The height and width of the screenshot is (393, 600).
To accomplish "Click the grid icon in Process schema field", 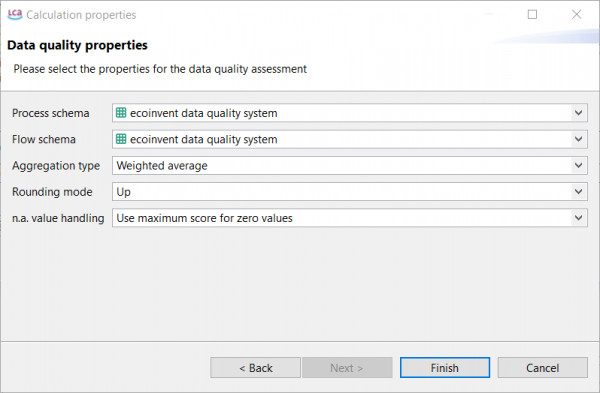I will 121,113.
